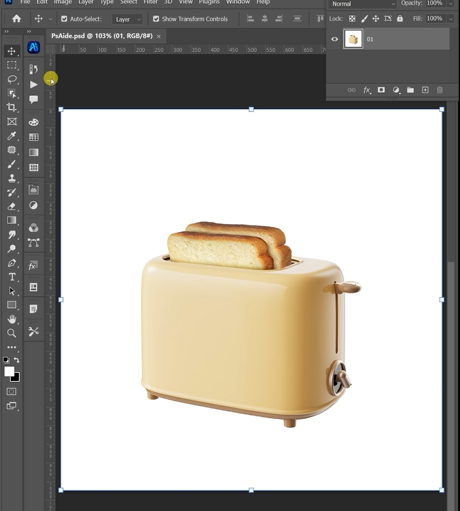The width and height of the screenshot is (460, 511).
Task: Click the color palette icon in PsAide panel
Action: (x=33, y=122)
